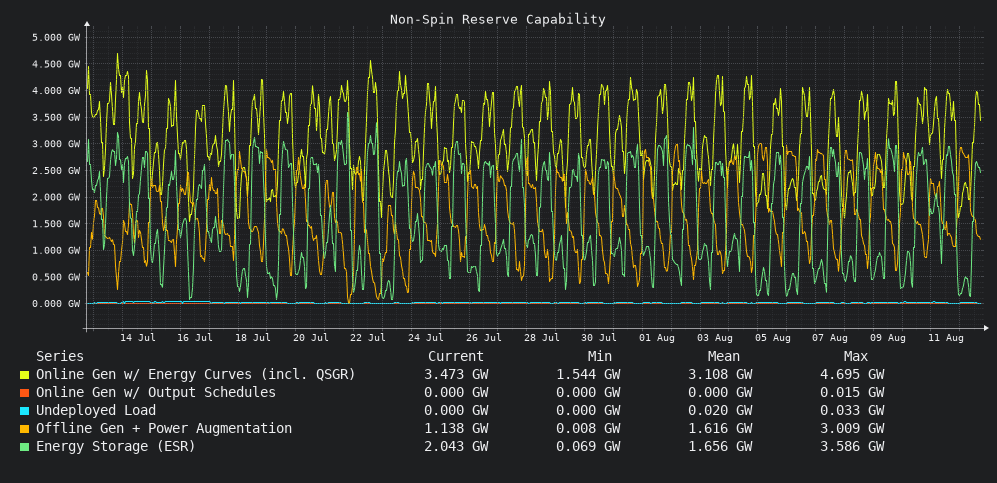Click the mean value 1.616 GW
The width and height of the screenshot is (997, 483).
[x=720, y=428]
